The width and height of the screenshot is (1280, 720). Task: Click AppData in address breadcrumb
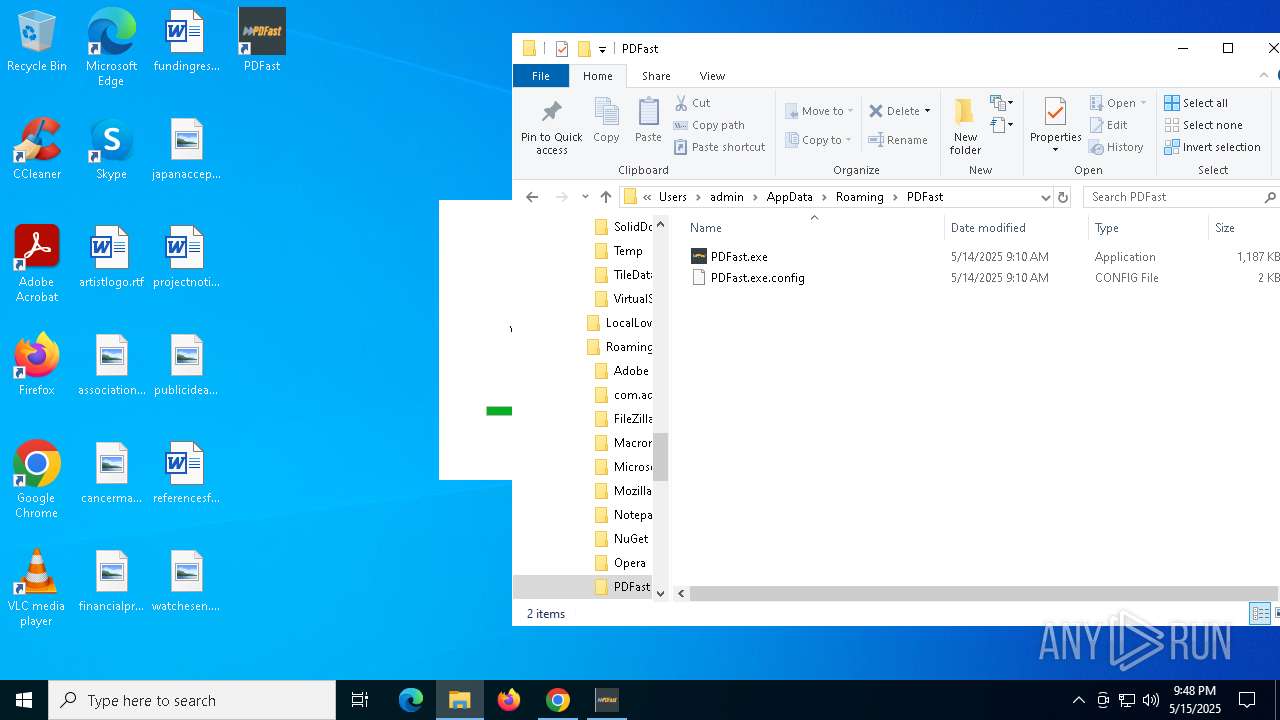click(789, 197)
